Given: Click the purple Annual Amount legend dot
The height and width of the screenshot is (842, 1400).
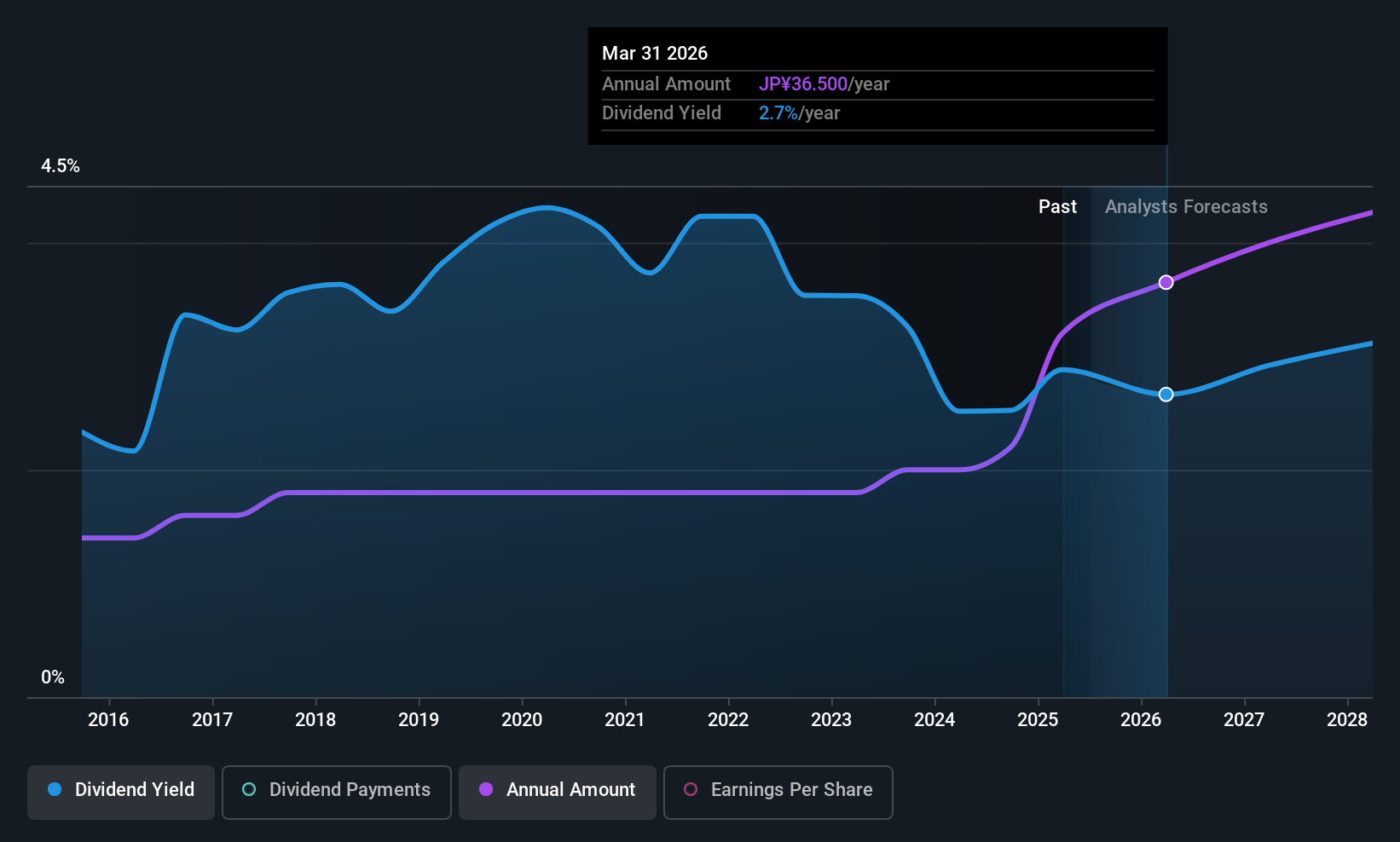Looking at the screenshot, I should (486, 789).
